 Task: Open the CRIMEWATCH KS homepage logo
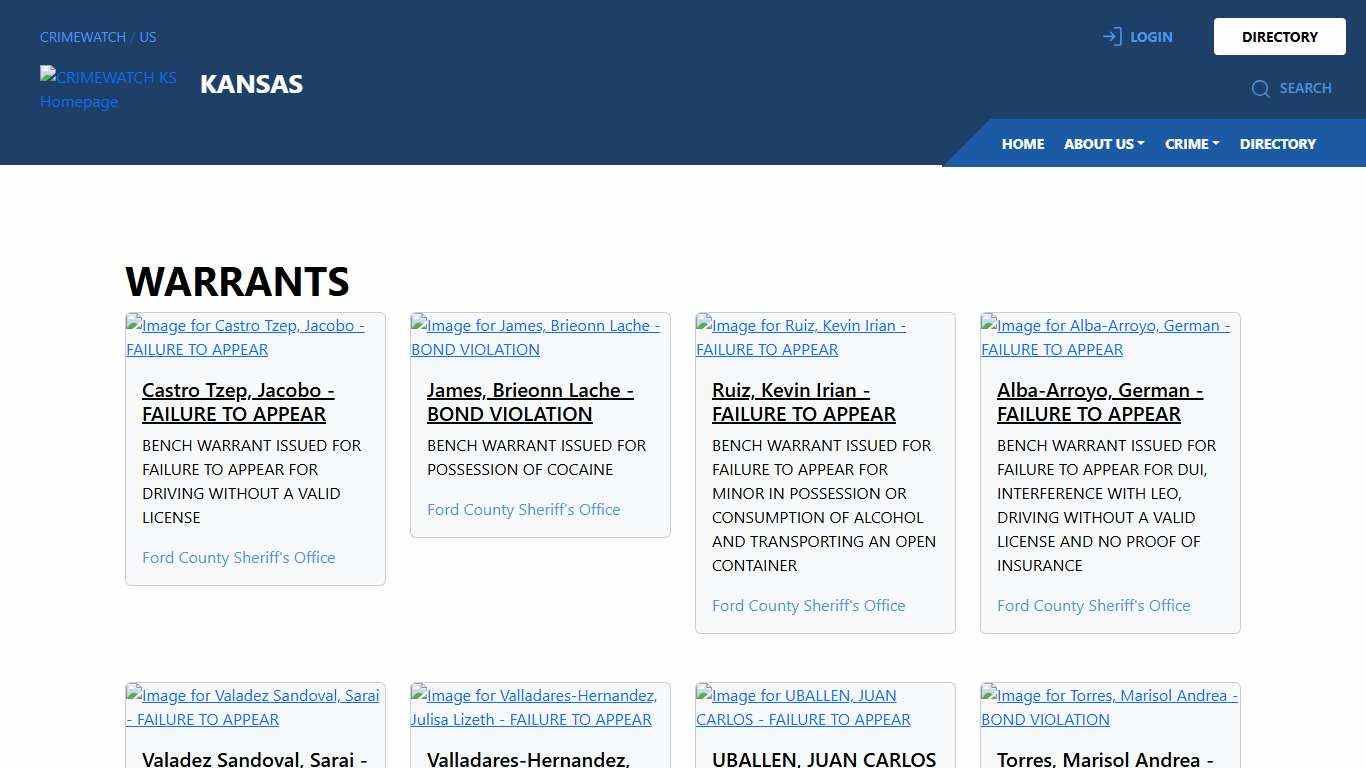[x=108, y=89]
